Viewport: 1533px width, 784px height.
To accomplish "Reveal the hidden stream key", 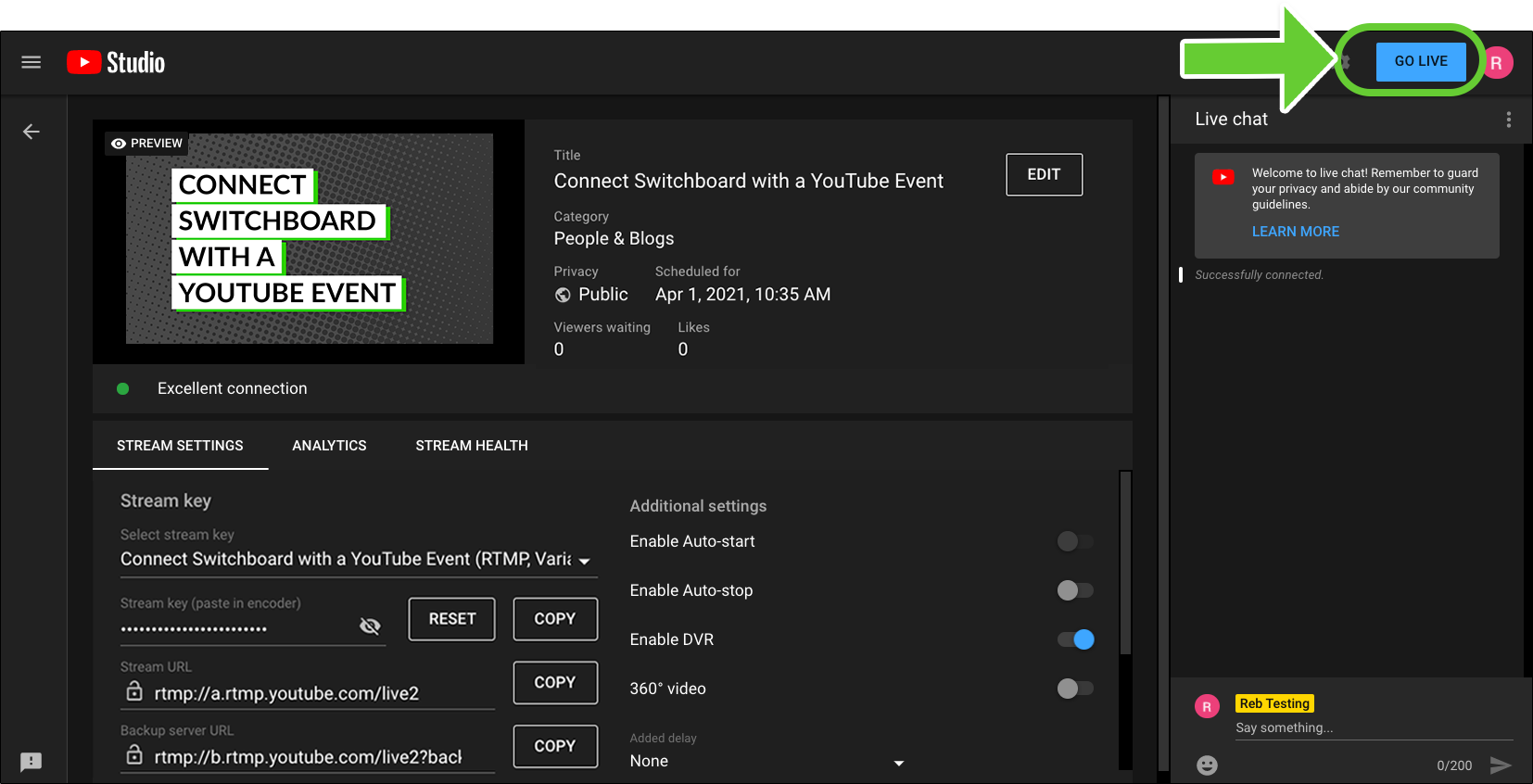I will (370, 626).
